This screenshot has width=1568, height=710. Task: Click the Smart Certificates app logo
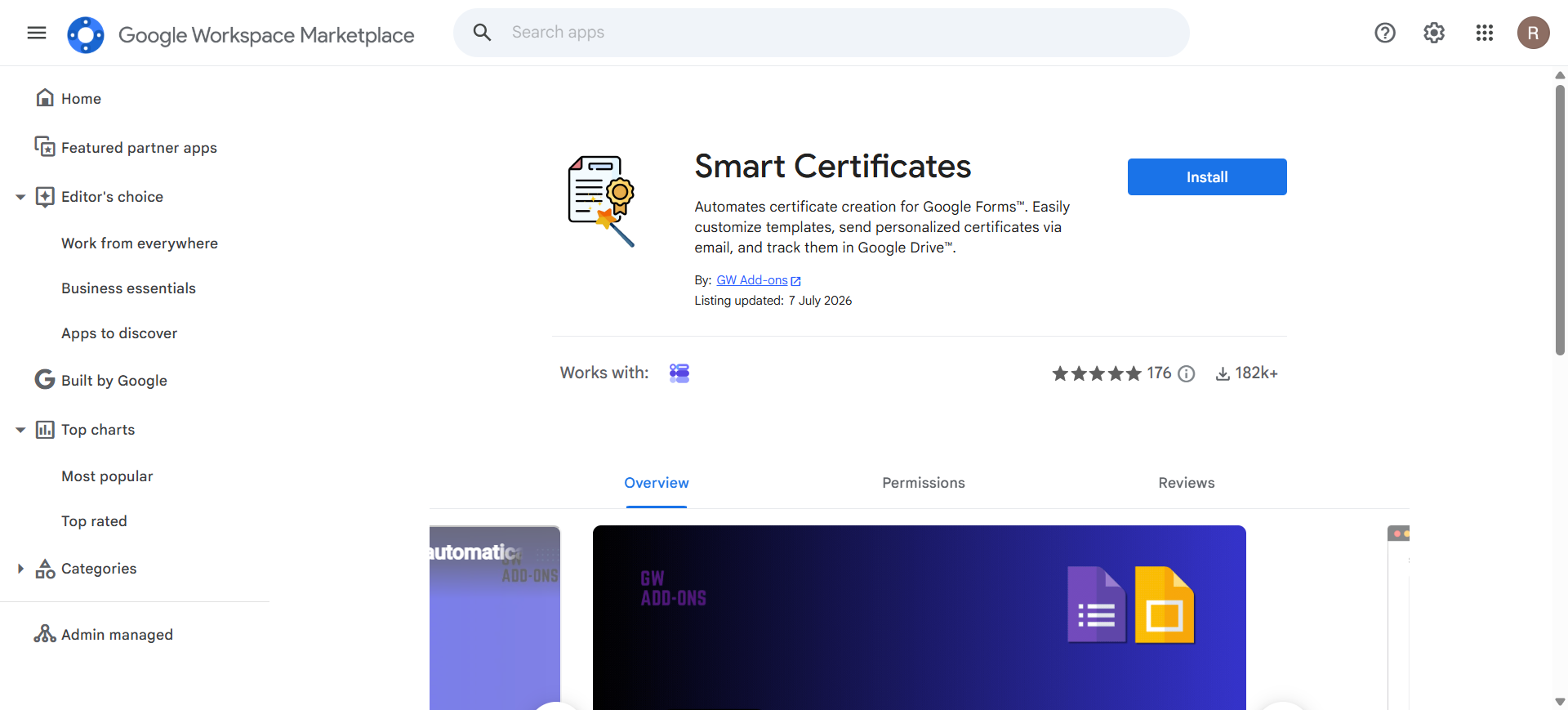[x=601, y=201]
